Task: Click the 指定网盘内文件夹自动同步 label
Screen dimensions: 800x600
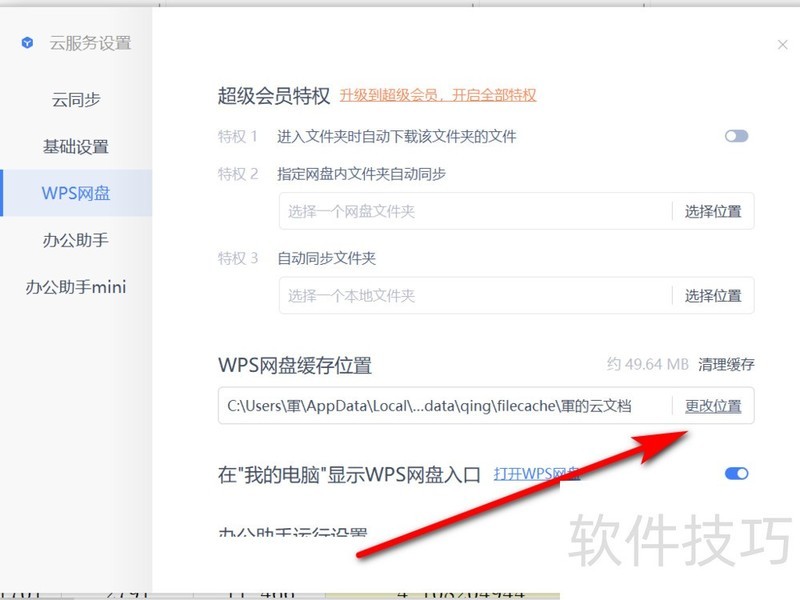Action: pos(361,174)
